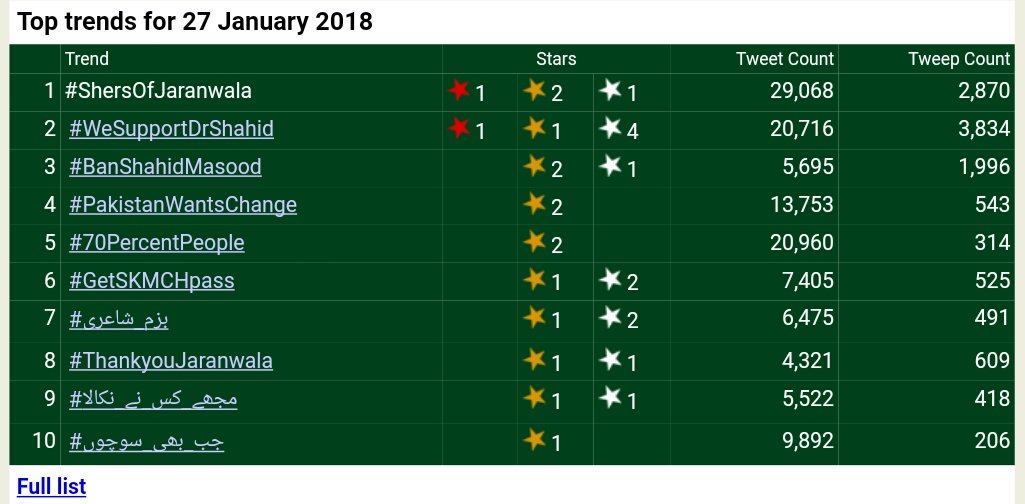Open the #WeSupportDrShahid trend link
Image resolution: width=1025 pixels, height=504 pixels.
(171, 129)
